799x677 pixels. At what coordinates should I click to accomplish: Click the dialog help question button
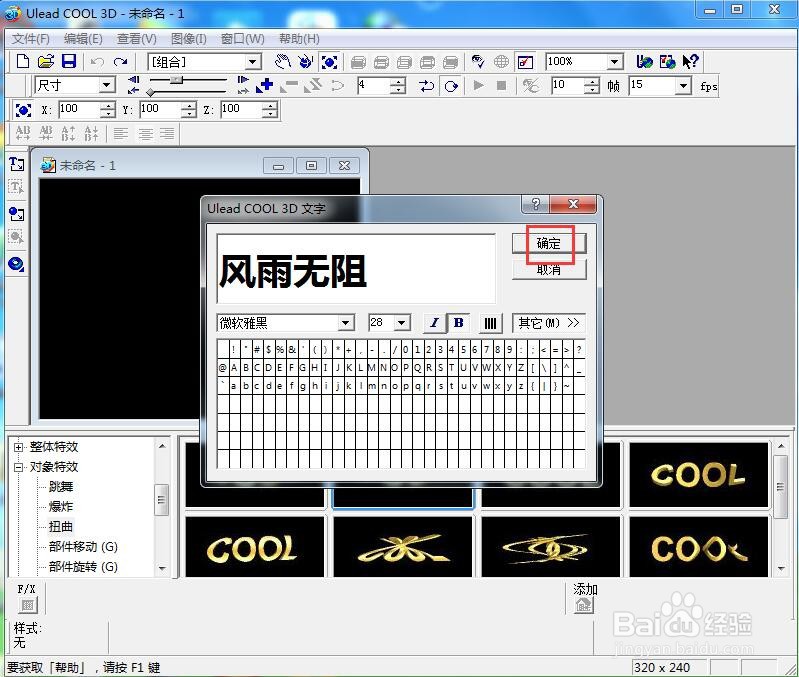(x=536, y=204)
